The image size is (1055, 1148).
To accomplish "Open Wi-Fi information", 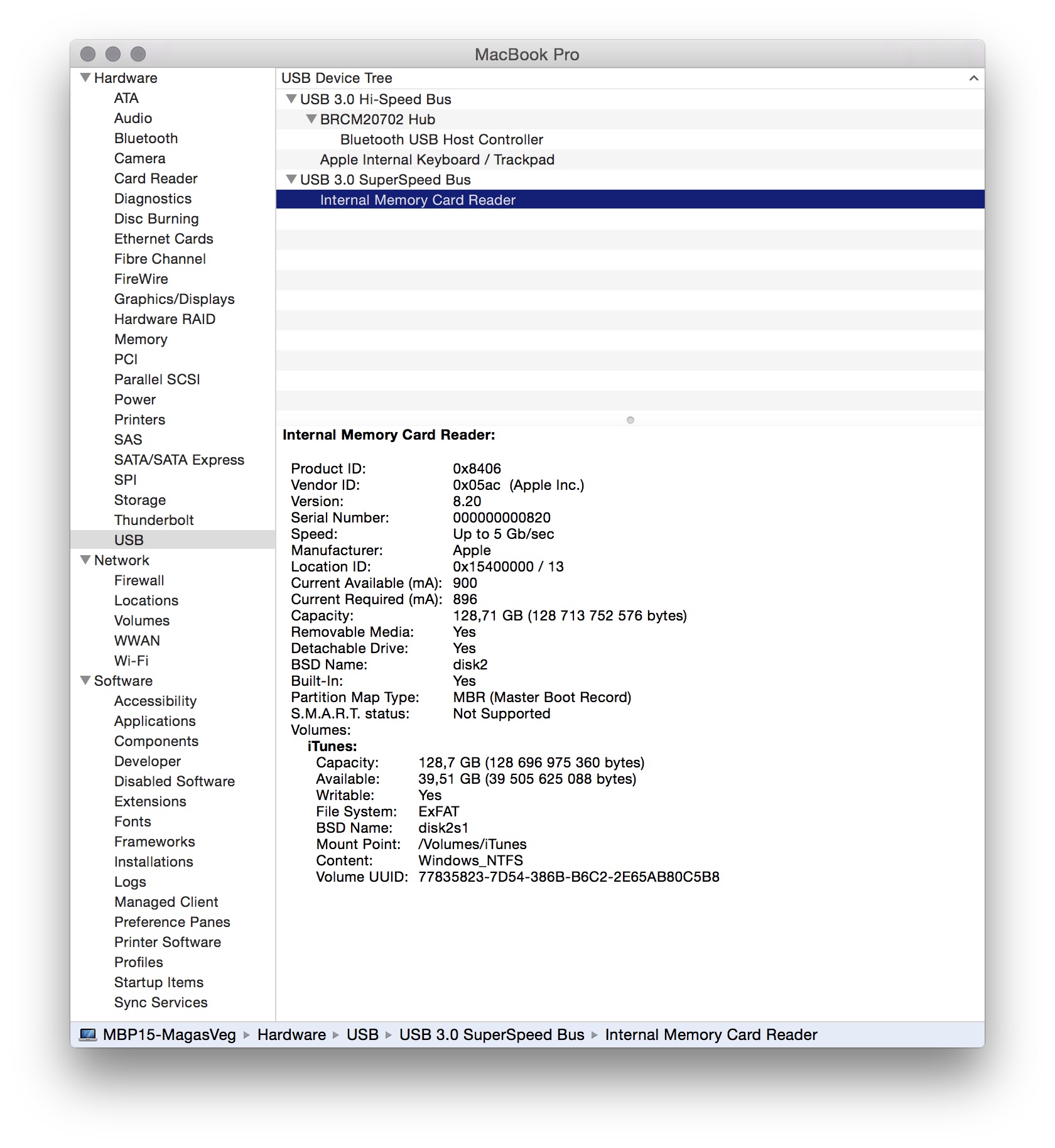I will pos(131,661).
